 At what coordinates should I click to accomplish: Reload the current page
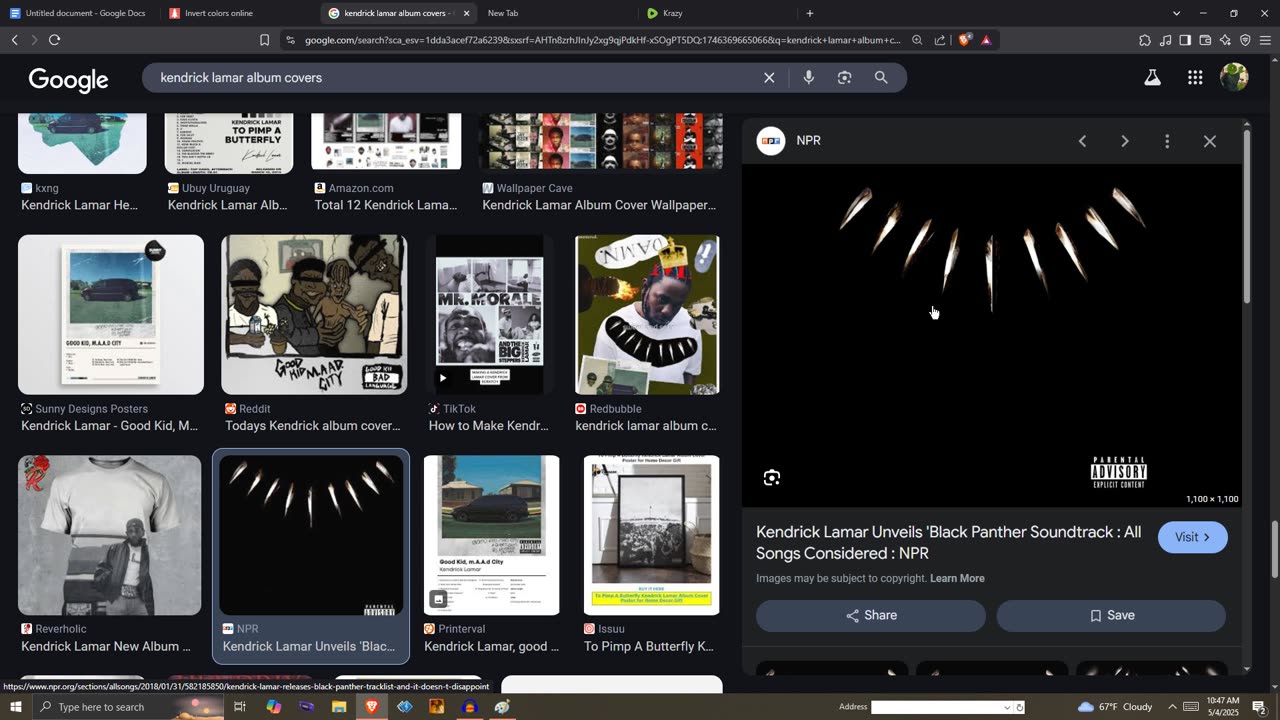pos(54,40)
